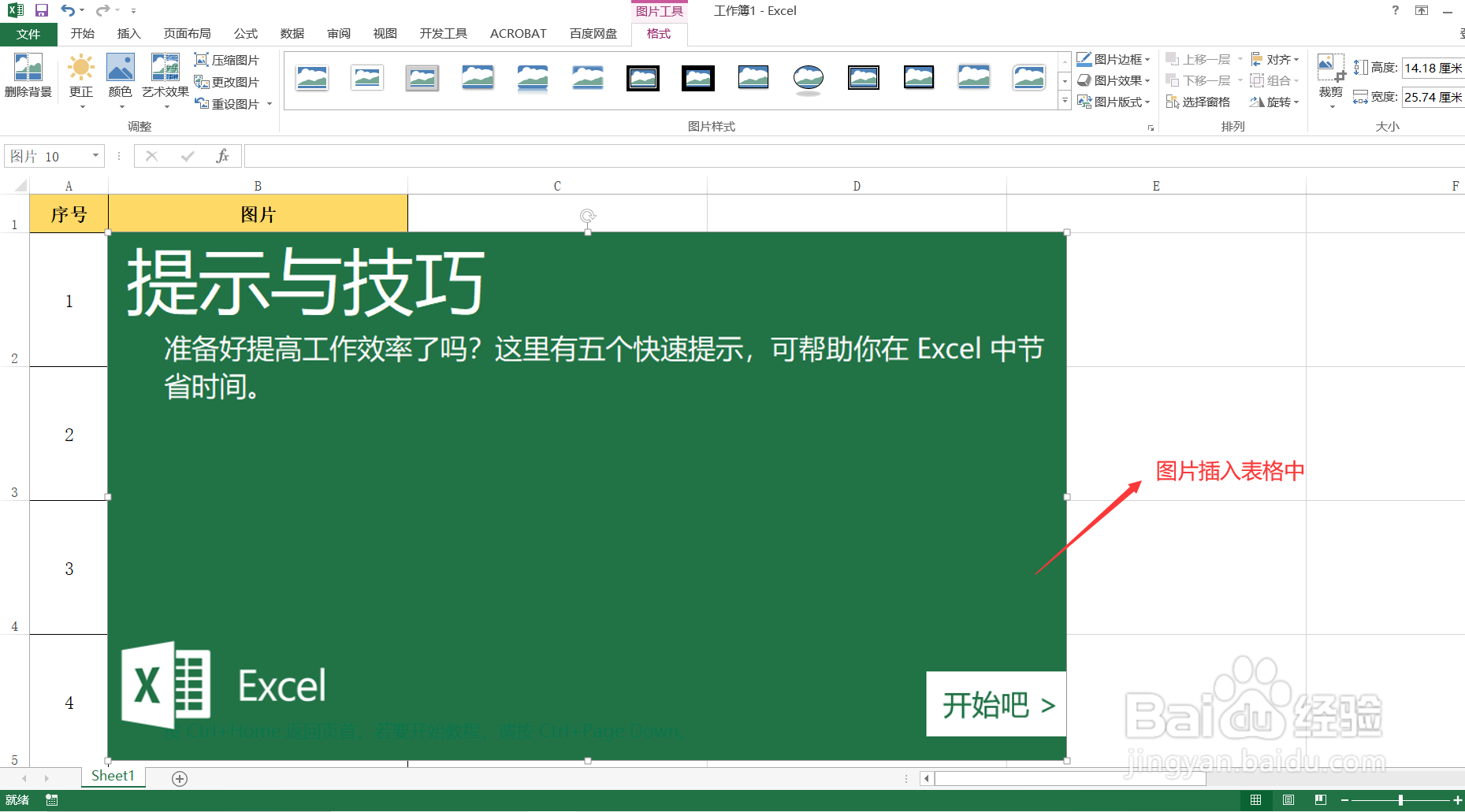Expand the full Picture Styles gallery
Viewport: 1465px width, 812px height.
[x=1065, y=101]
